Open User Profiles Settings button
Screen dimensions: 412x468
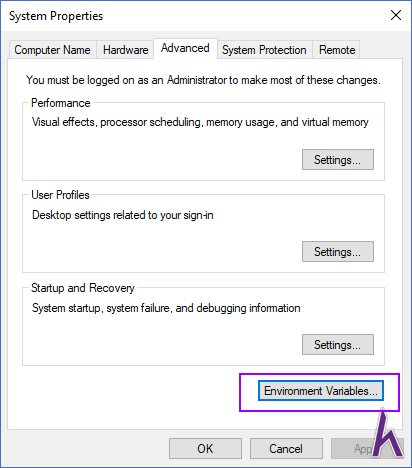pos(338,252)
